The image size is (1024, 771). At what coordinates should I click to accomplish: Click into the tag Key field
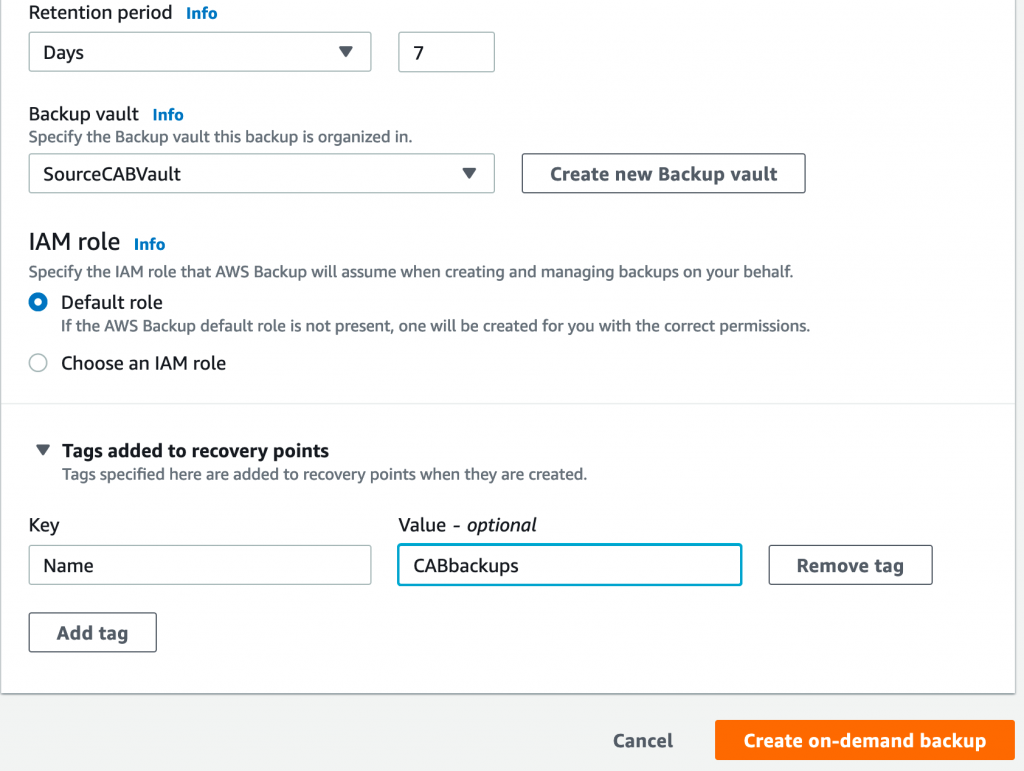pyautogui.click(x=199, y=564)
